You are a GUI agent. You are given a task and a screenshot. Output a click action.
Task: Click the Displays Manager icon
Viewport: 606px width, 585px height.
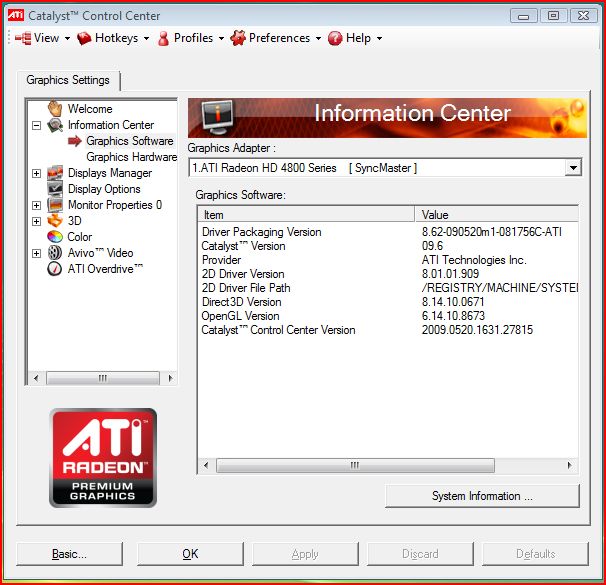[x=55, y=173]
